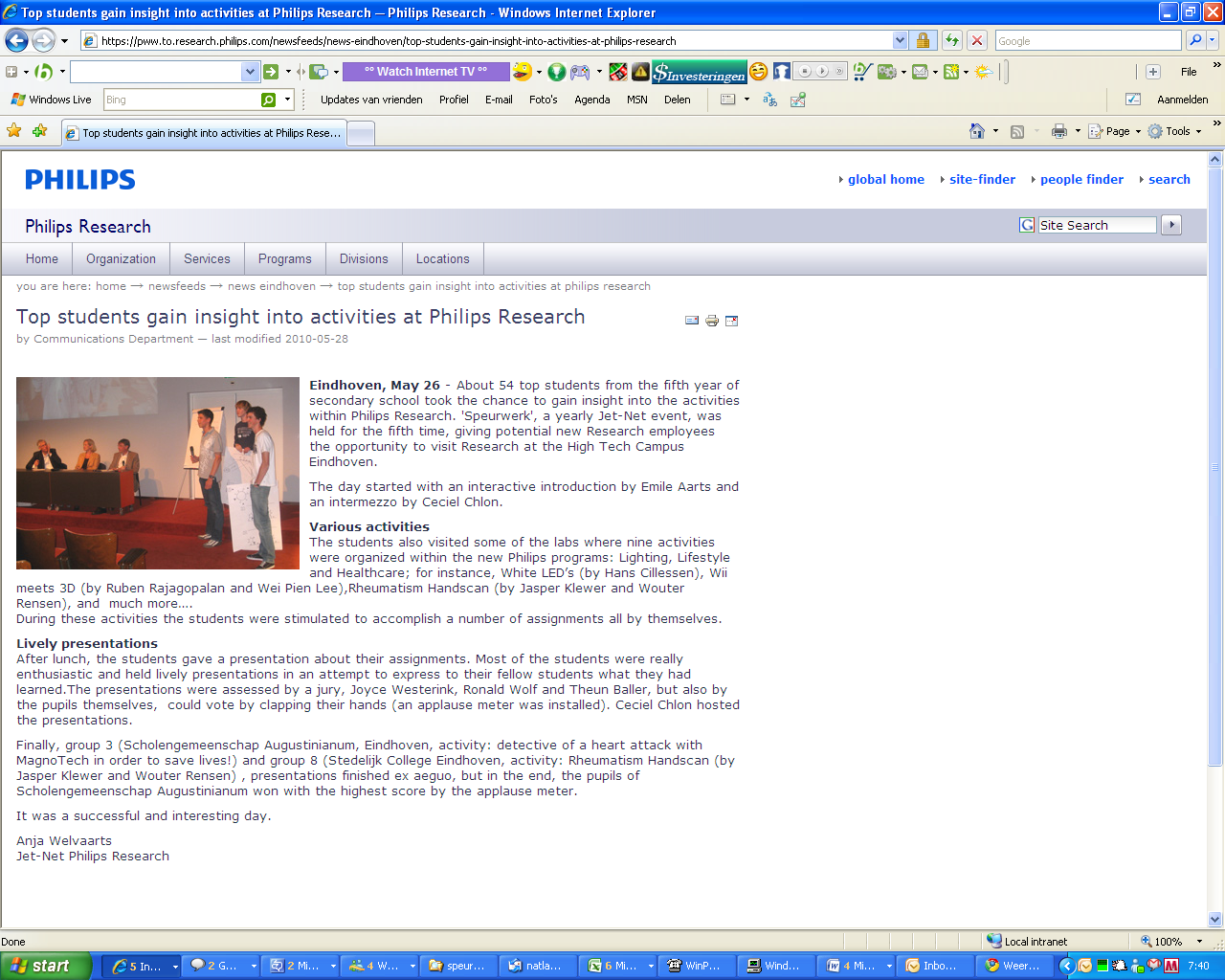This screenshot has width=1225, height=980.
Task: Refresh the page using the green arrows icon
Action: tap(951, 40)
